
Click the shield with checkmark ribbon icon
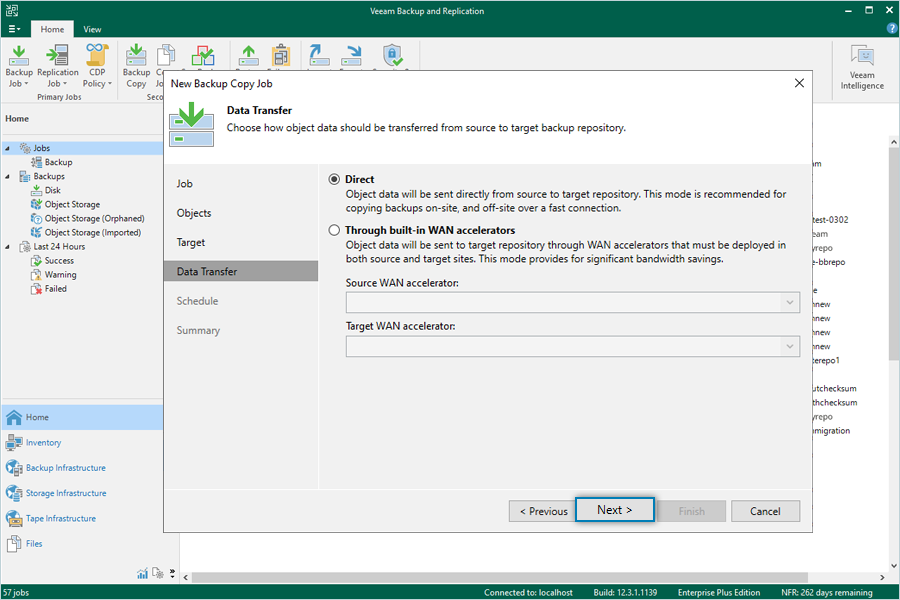tap(393, 56)
